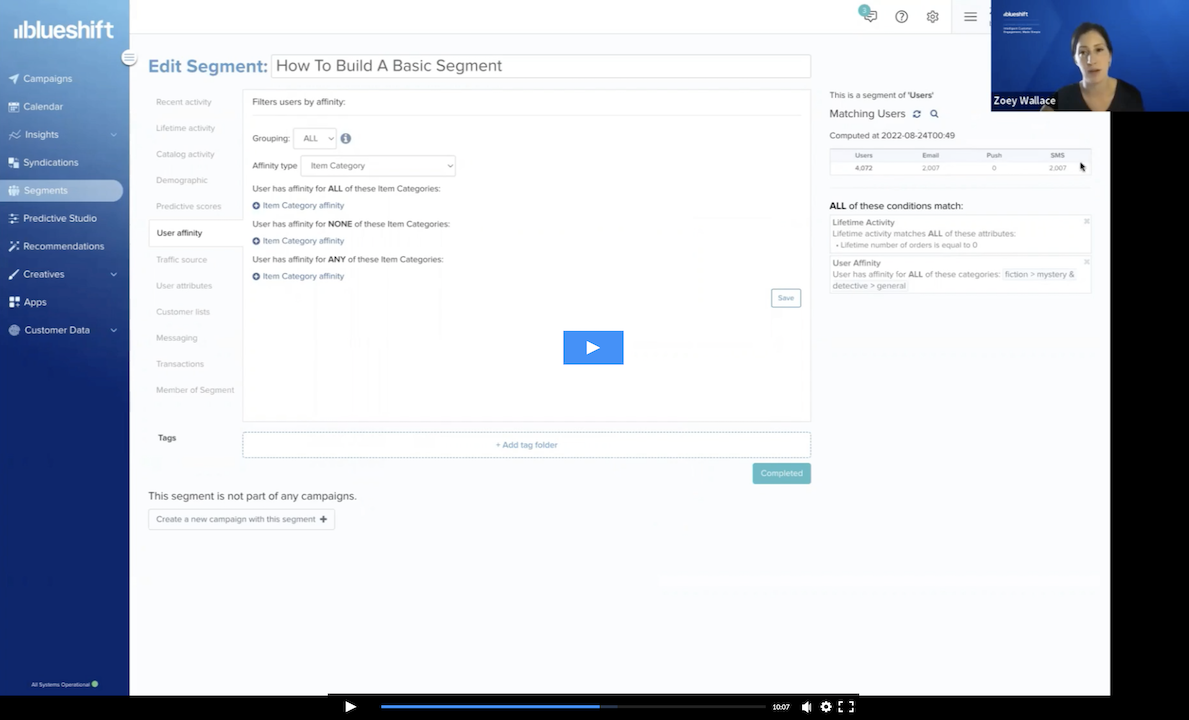Click the large blue play button overlay
1189x720 pixels.
coord(593,347)
